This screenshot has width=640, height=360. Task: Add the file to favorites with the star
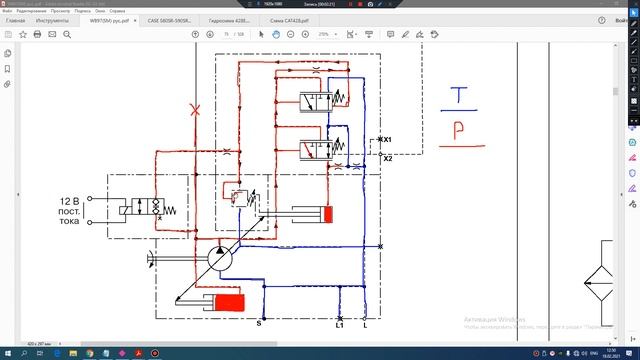pos(23,35)
